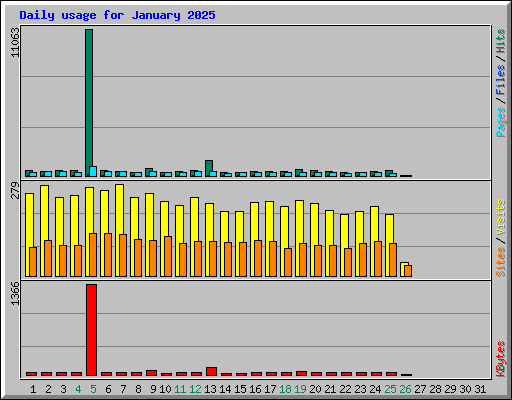This screenshot has height=400, width=512.
Task: Click the orange Sites bar for day 1
Action: (33, 262)
